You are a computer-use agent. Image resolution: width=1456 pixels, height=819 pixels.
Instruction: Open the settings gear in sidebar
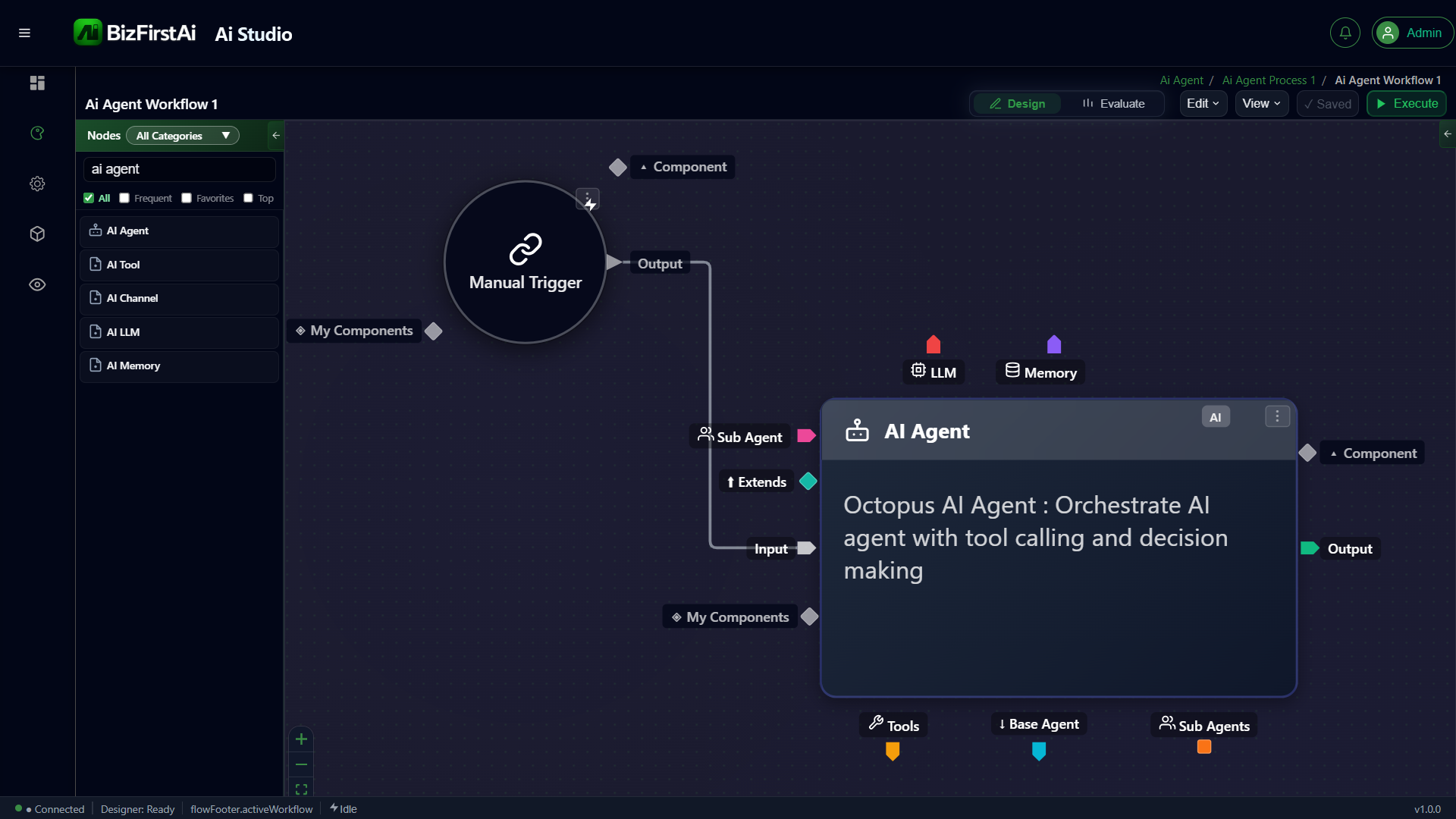click(37, 184)
